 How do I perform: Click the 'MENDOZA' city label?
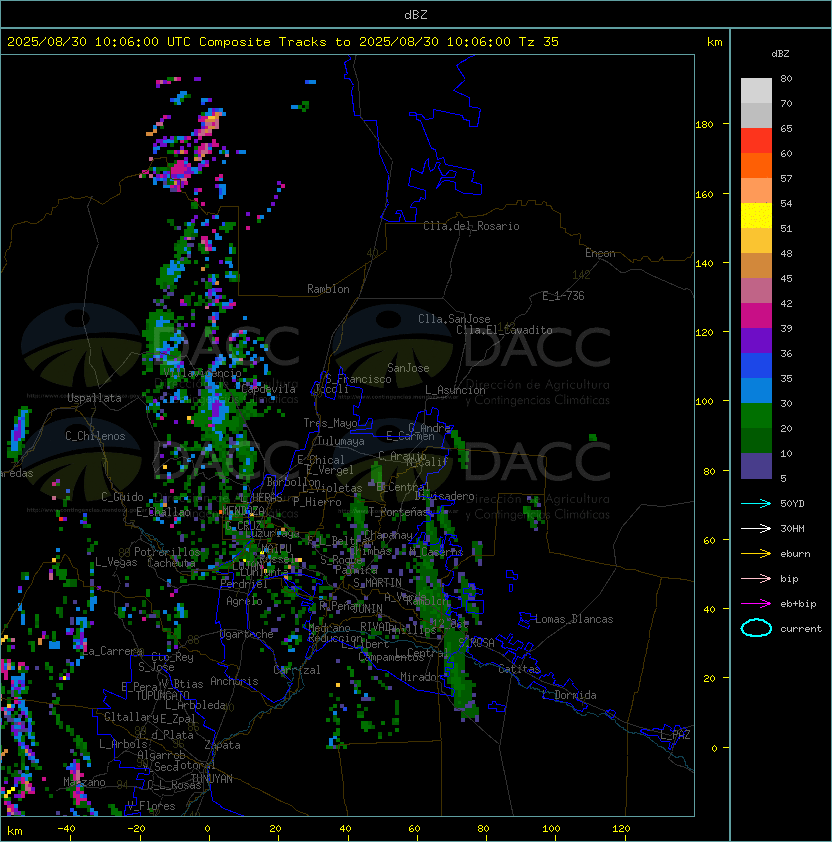pyautogui.click(x=243, y=510)
